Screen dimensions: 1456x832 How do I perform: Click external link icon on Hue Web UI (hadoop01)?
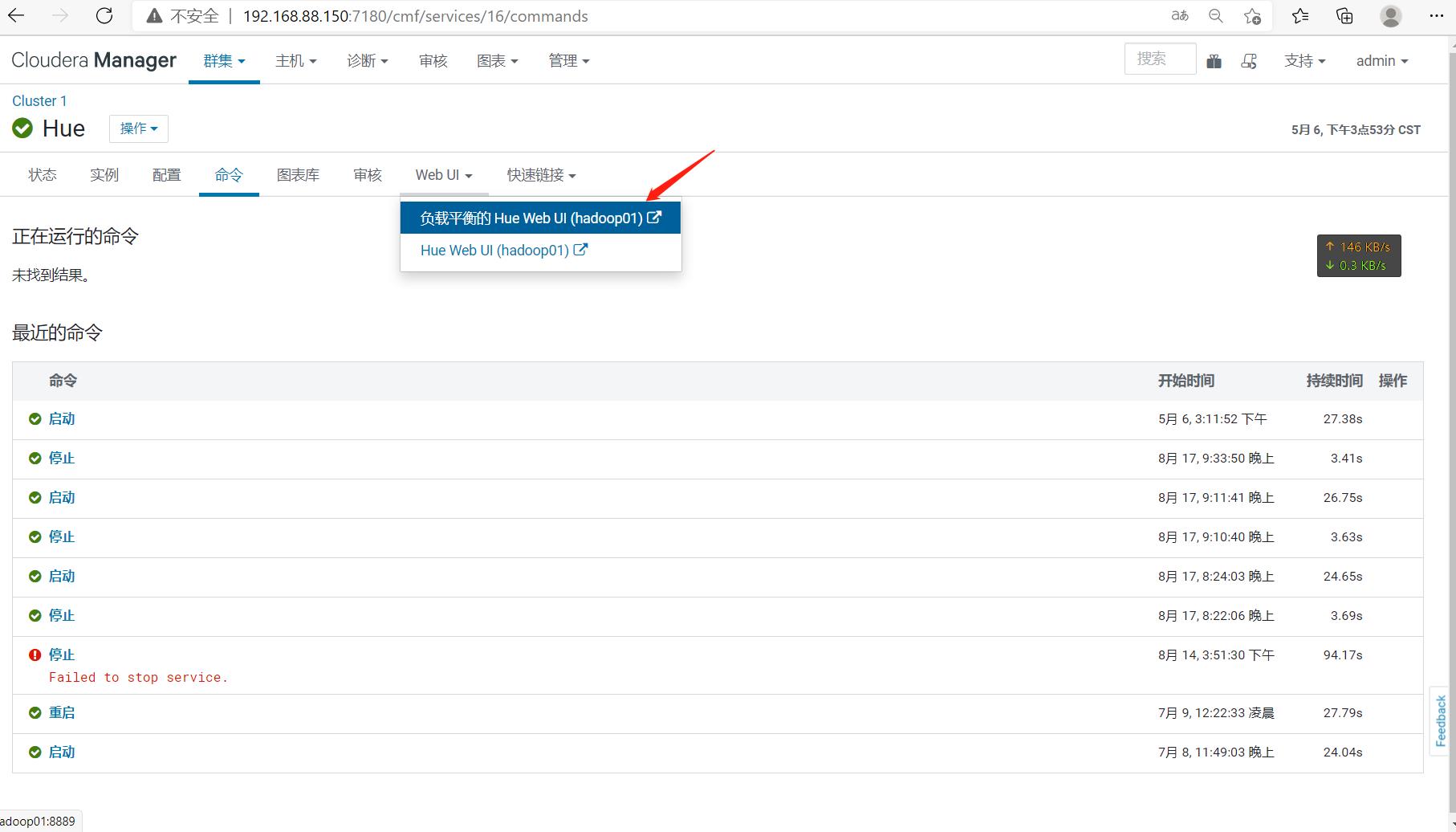click(x=580, y=250)
